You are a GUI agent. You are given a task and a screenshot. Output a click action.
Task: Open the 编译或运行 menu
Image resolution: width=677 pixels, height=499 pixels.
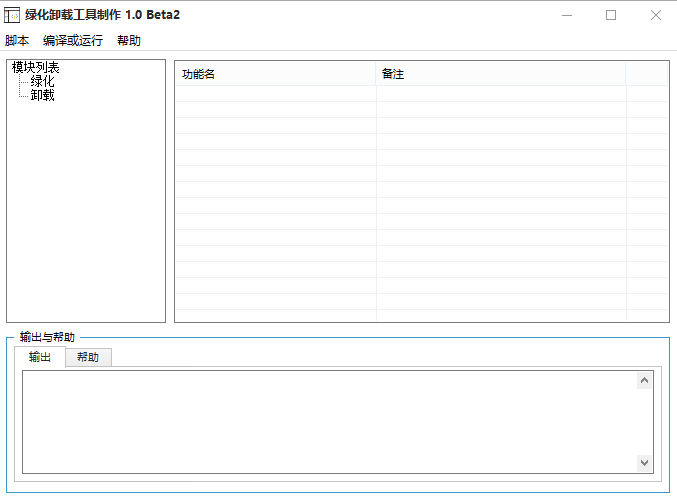[x=73, y=41]
